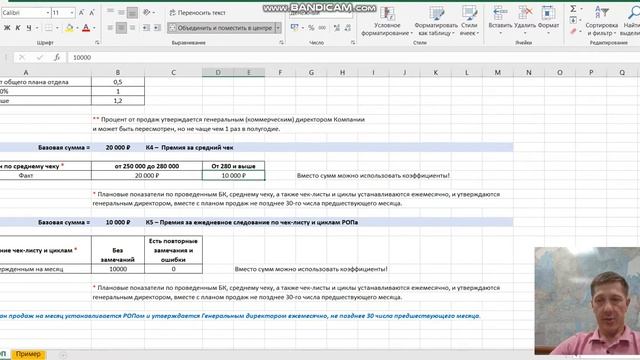Click Вставить cells button
This screenshot has width=640, height=360.
[x=500, y=20]
